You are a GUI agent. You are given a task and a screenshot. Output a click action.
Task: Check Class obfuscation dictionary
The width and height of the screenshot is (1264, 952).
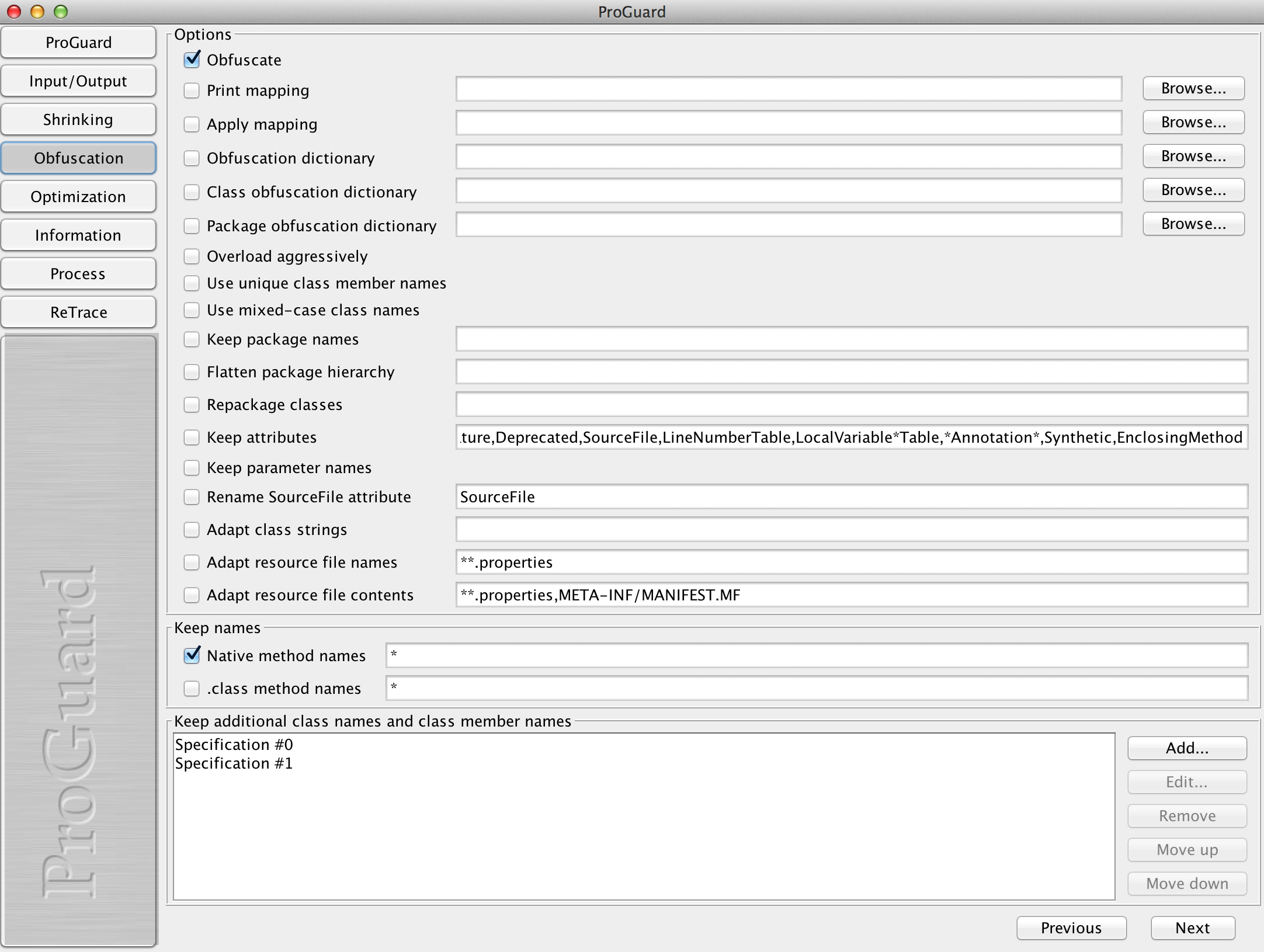[x=192, y=192]
